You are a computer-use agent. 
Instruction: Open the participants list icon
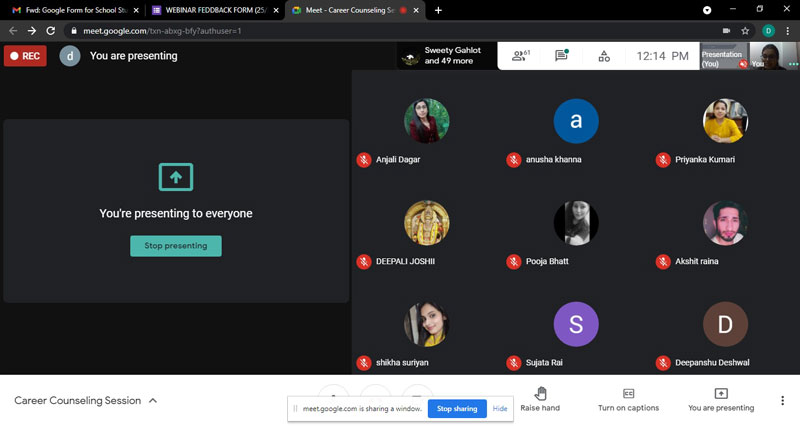tap(520, 56)
